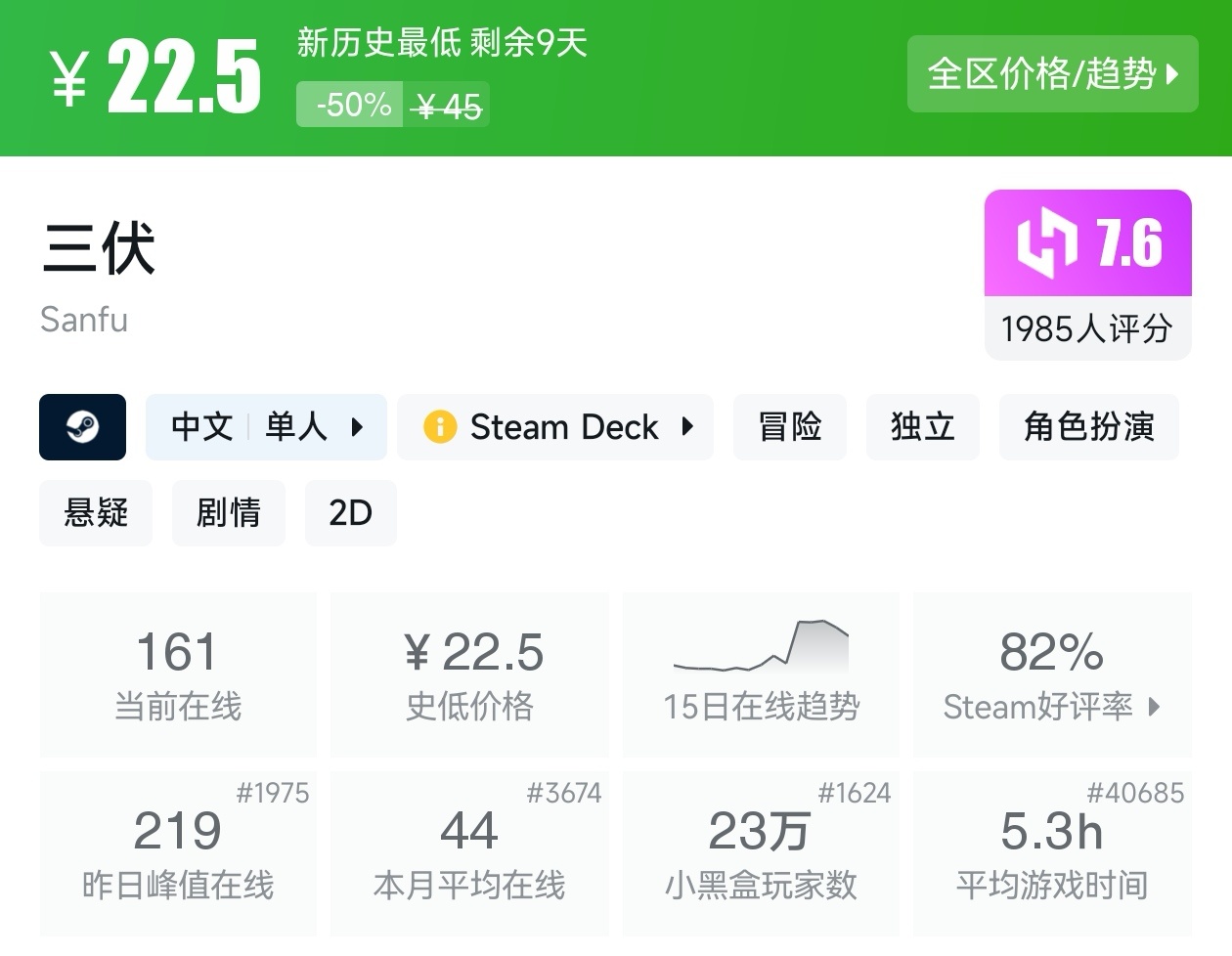The width and height of the screenshot is (1232, 956).
Task: Expand Steam好评率 details arrow
Action: click(x=1155, y=707)
